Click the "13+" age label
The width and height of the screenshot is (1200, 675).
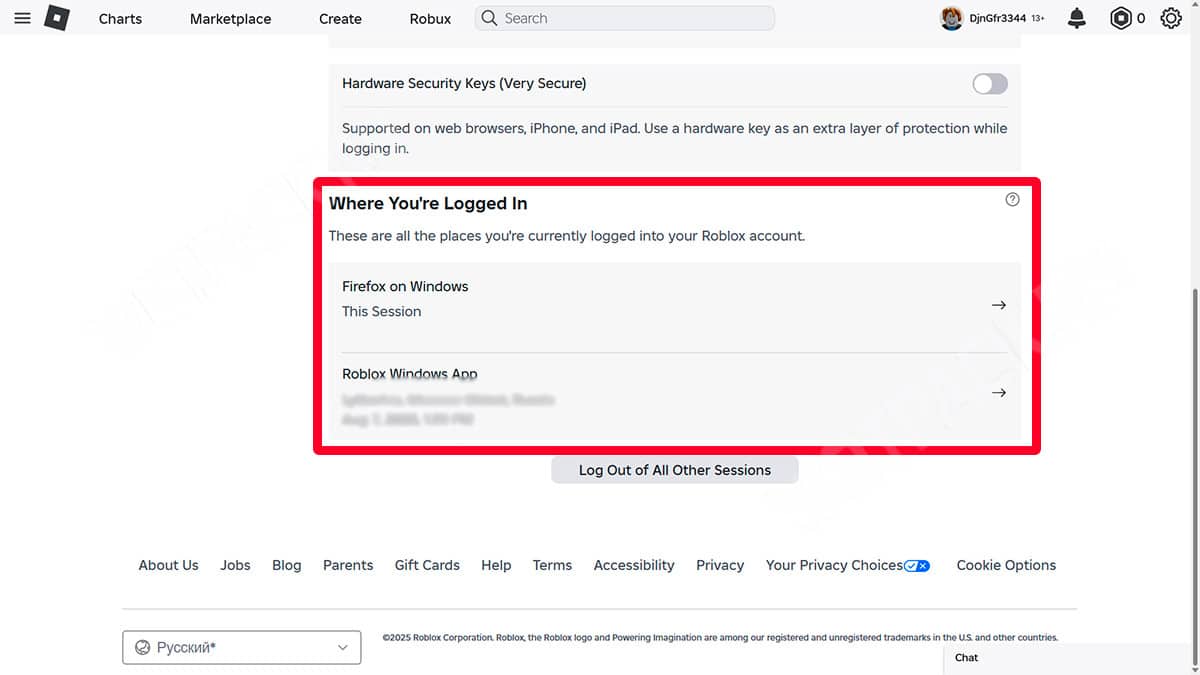[1038, 18]
